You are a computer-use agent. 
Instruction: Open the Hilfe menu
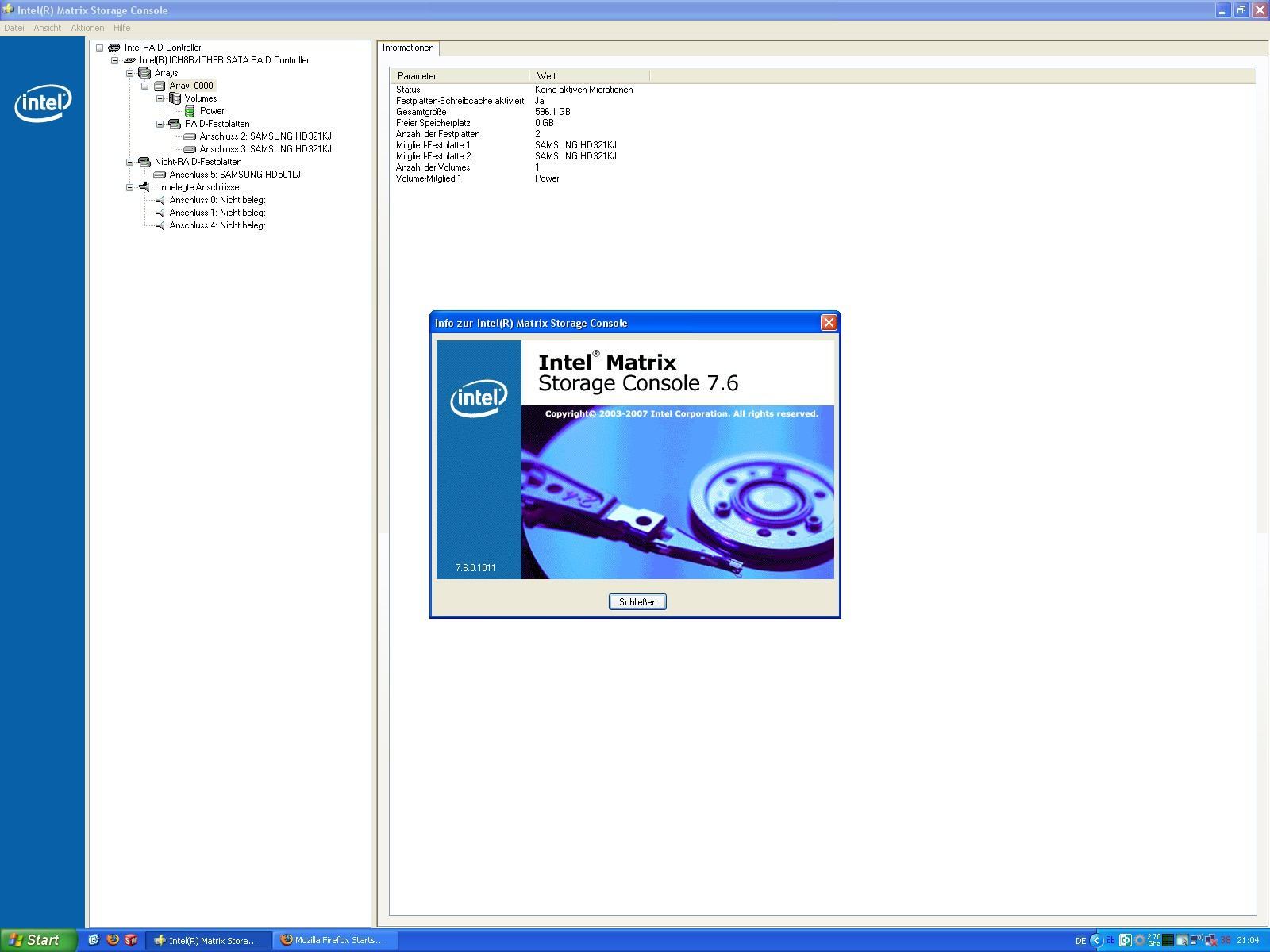[x=121, y=28]
